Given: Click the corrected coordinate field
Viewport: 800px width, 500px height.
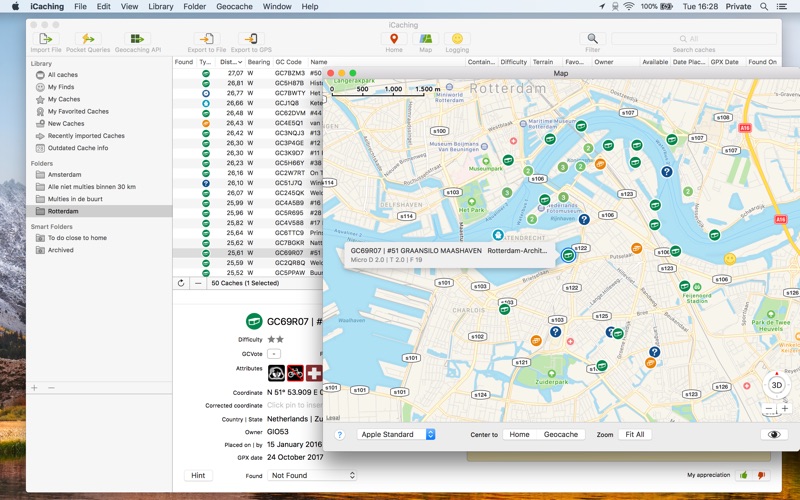Looking at the screenshot, I should click(x=295, y=405).
